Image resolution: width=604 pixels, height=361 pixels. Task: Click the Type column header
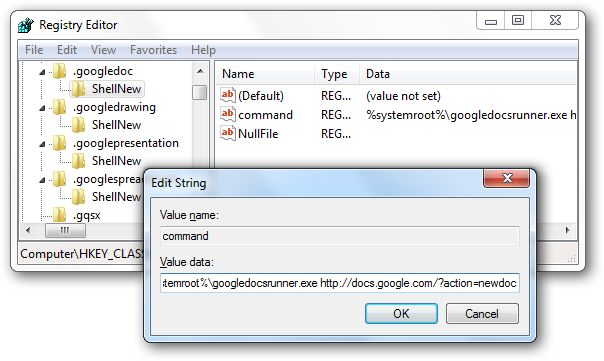point(337,74)
